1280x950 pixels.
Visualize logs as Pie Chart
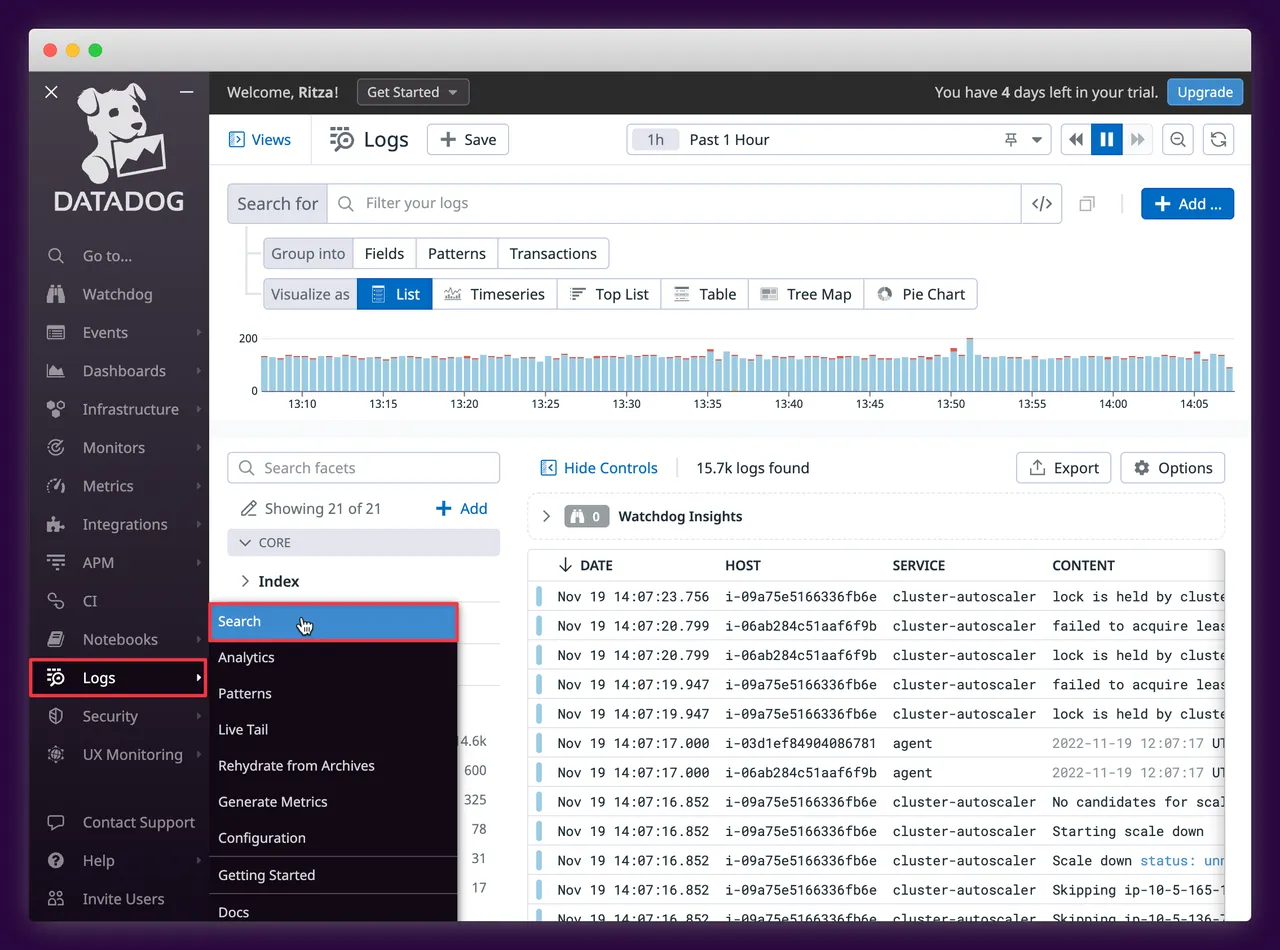pos(921,295)
